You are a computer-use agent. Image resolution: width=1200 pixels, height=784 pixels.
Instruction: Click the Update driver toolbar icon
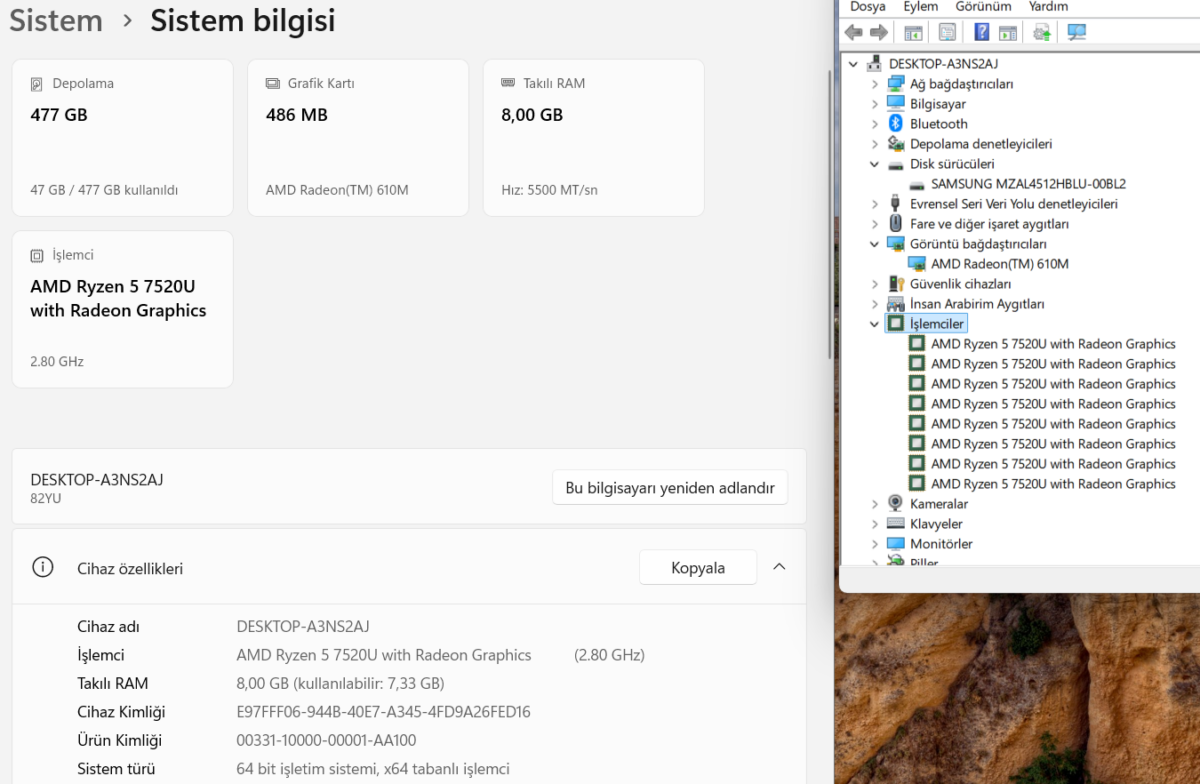click(1042, 32)
